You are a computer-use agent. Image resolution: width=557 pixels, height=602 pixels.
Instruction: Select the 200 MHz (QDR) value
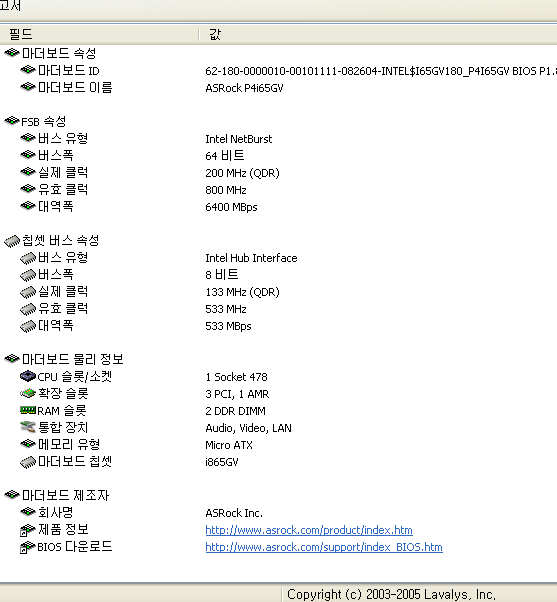pos(243,173)
